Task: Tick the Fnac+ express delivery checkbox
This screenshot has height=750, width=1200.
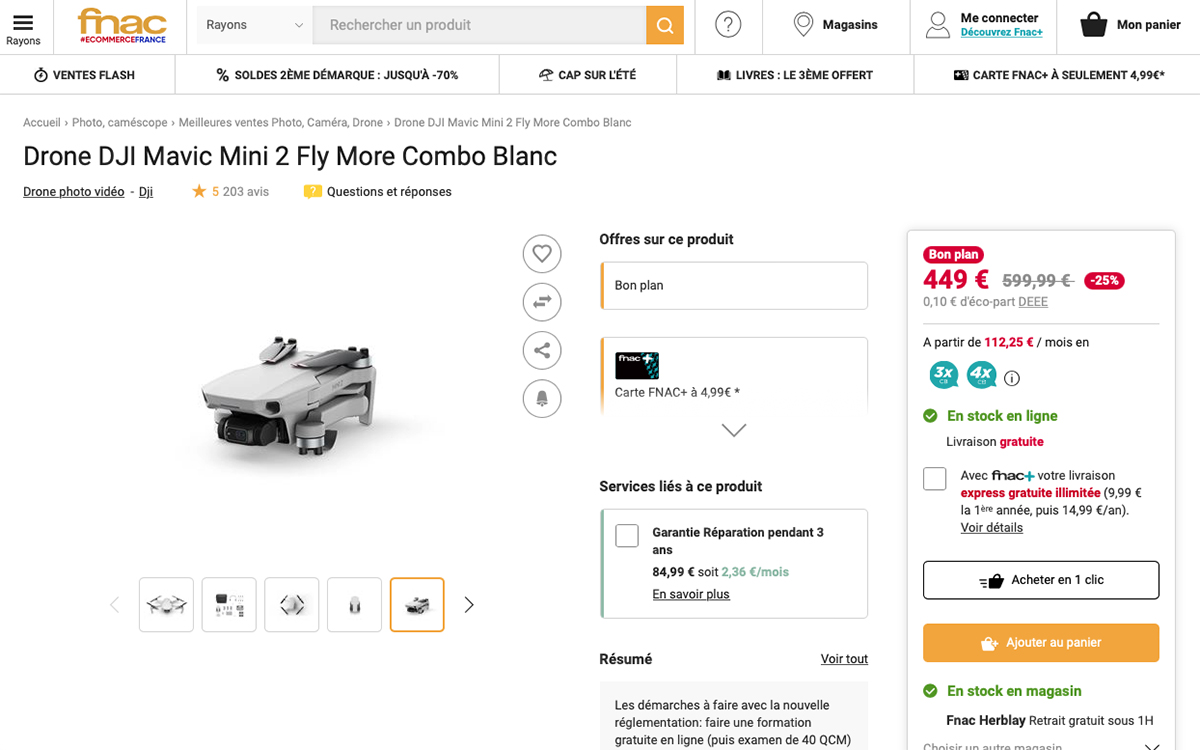Action: 935,478
